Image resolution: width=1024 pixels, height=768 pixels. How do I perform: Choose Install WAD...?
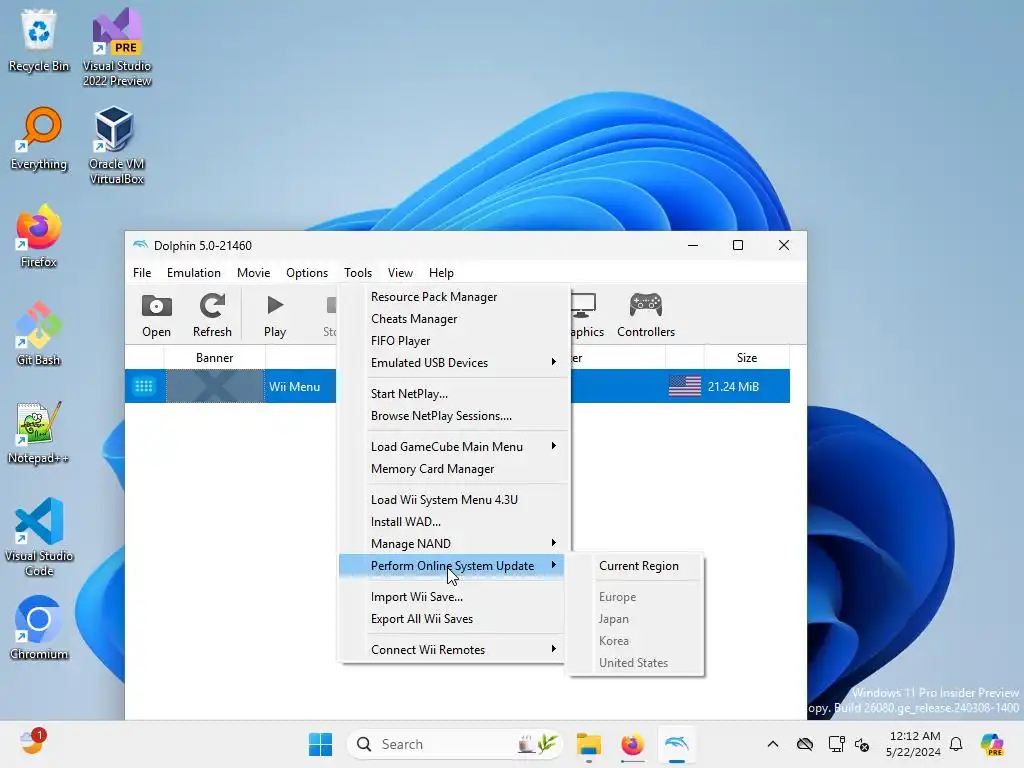click(x=452, y=522)
